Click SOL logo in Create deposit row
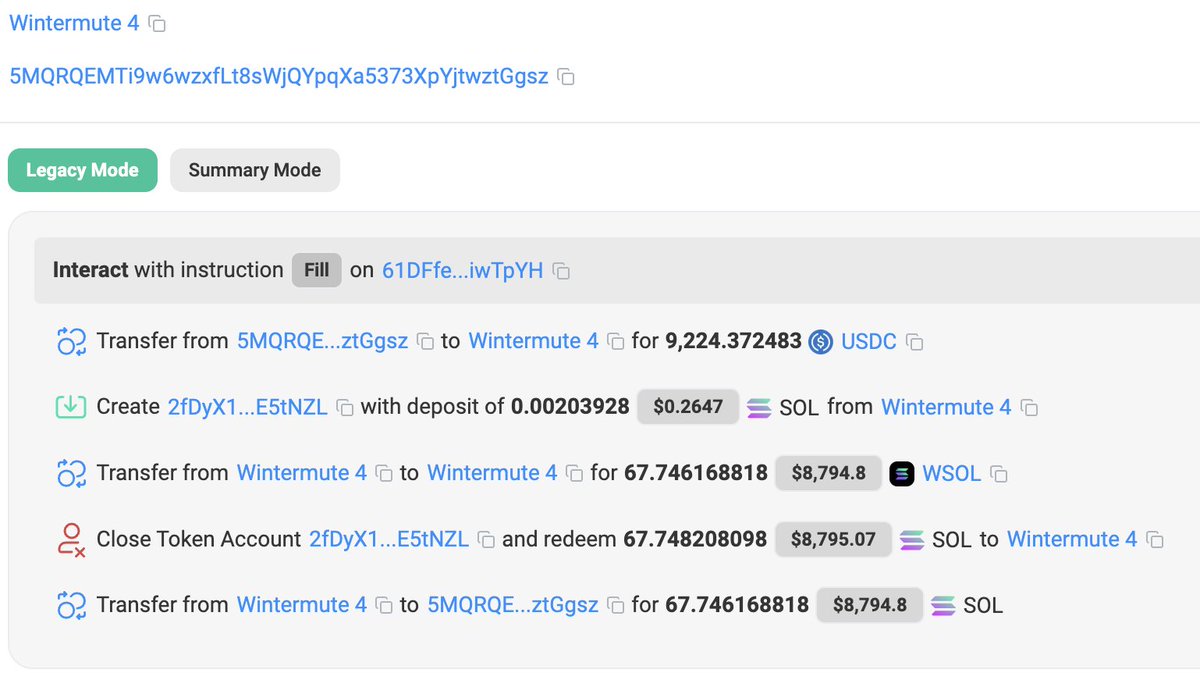 point(759,408)
